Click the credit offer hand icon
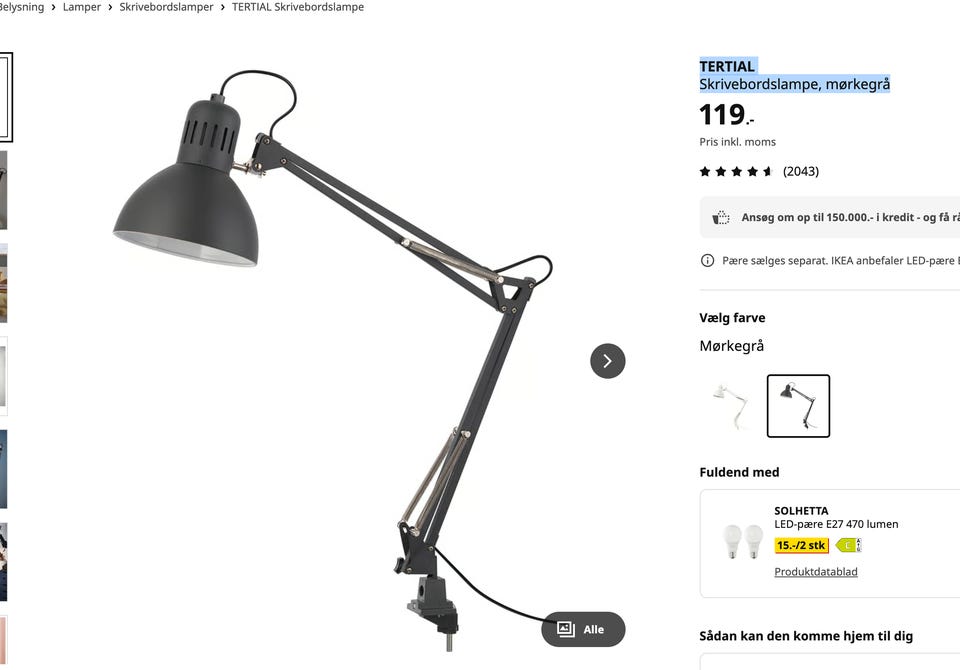 tap(721, 217)
